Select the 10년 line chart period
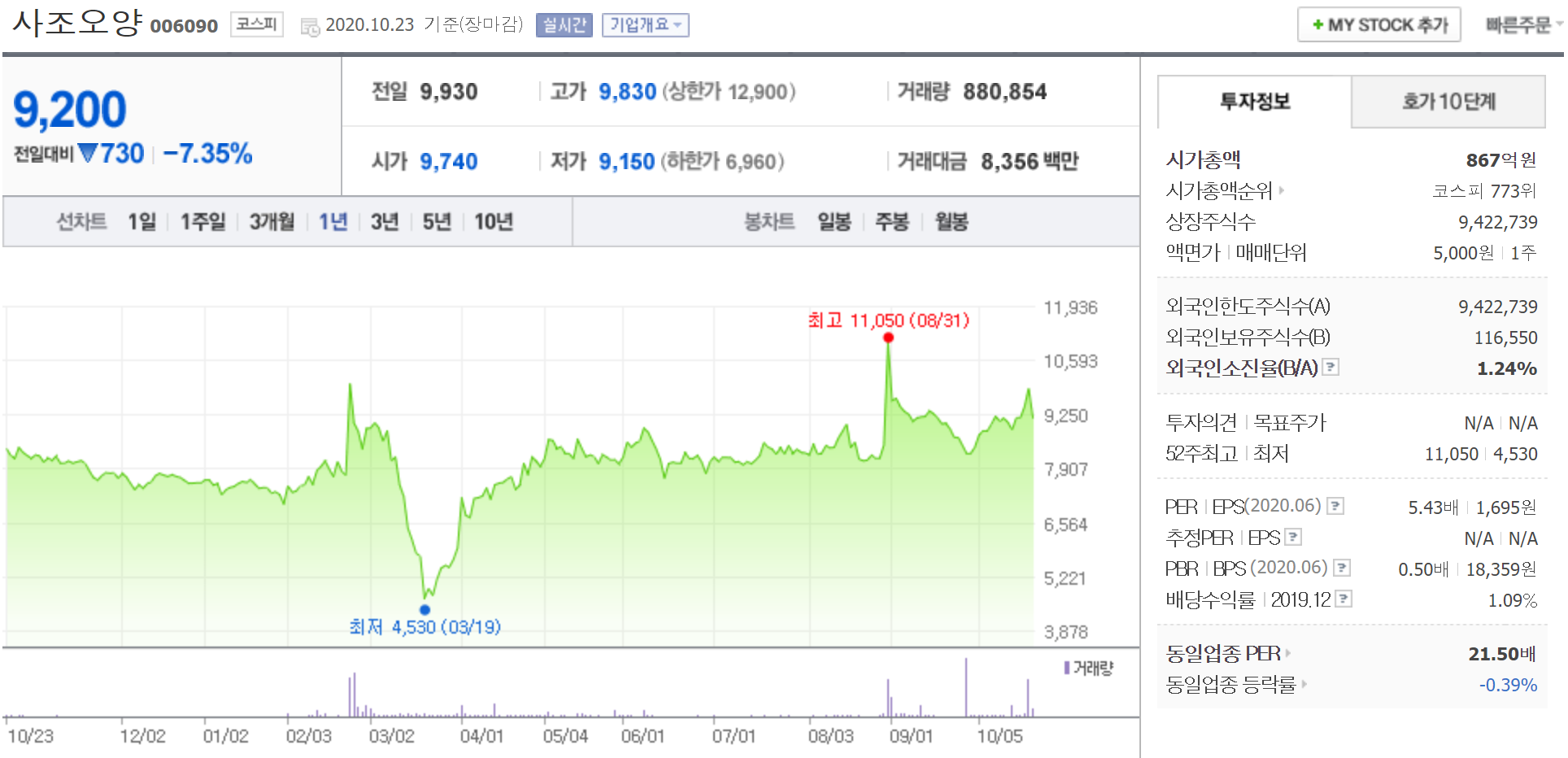This screenshot has height=758, width=1568. point(494,221)
